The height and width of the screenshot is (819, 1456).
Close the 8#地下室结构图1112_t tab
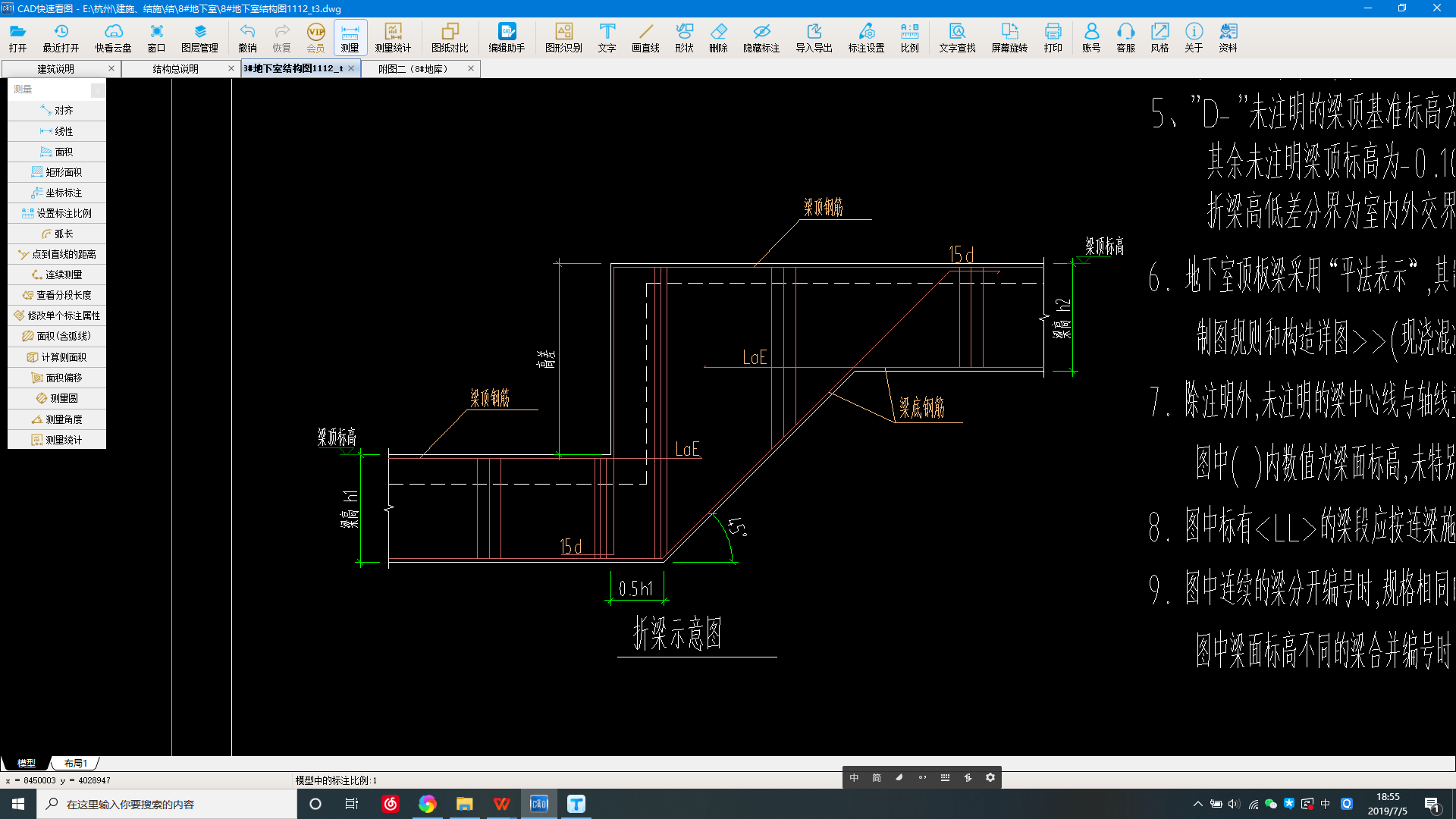(x=351, y=68)
